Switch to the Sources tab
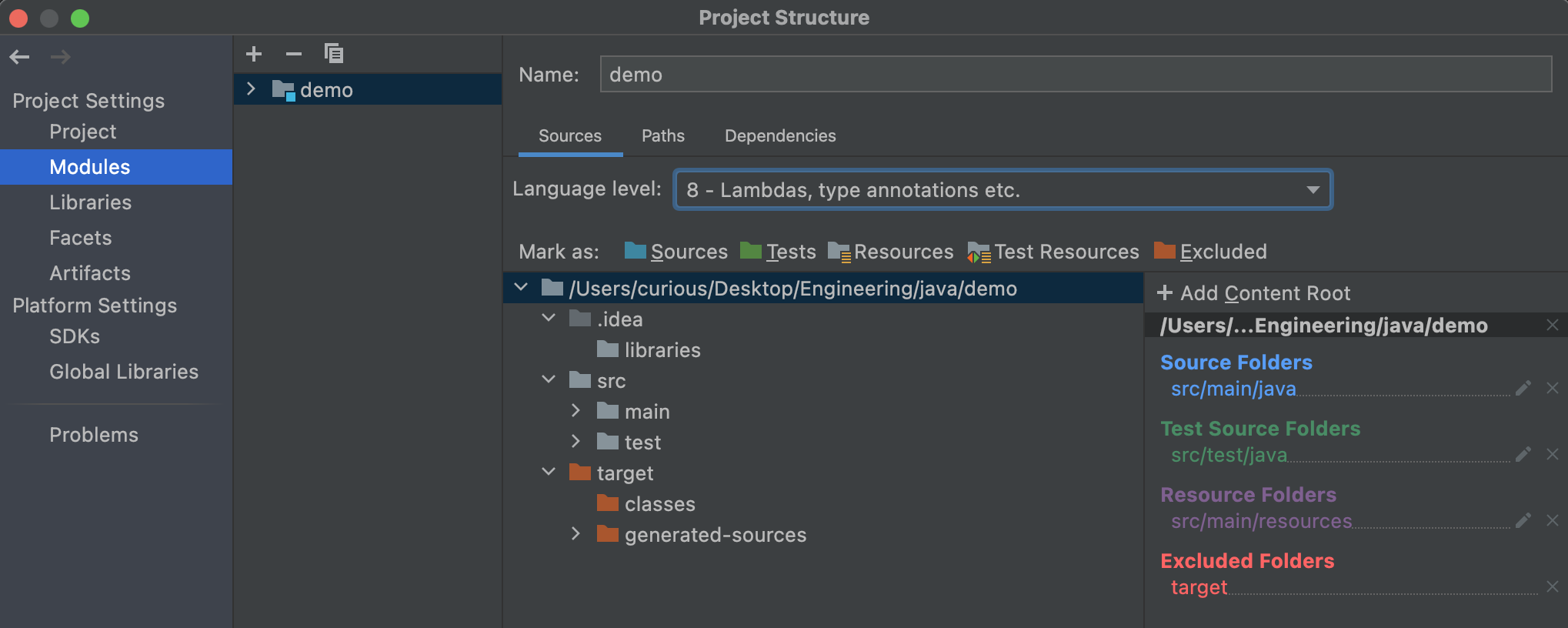 [x=570, y=136]
